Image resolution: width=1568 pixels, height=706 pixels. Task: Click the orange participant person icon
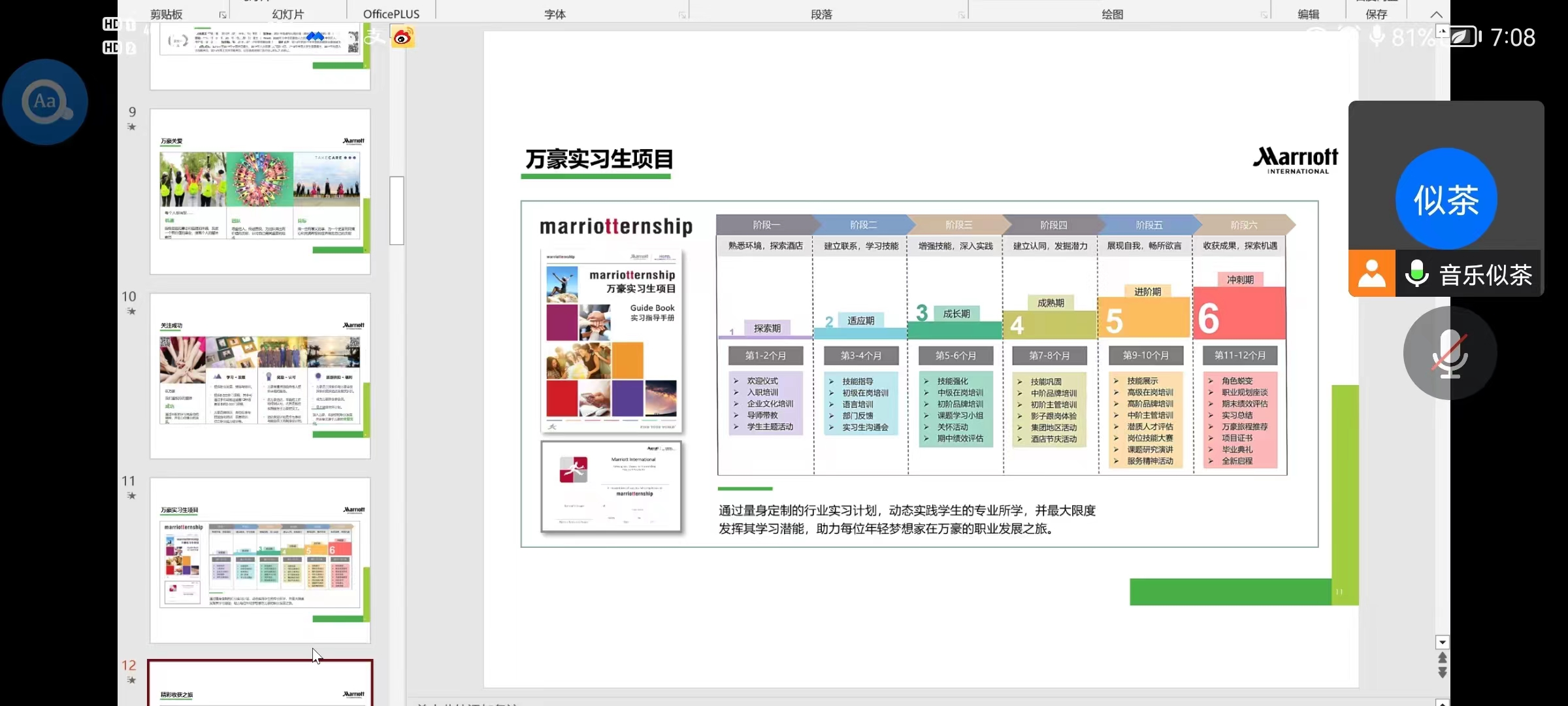pos(1371,273)
